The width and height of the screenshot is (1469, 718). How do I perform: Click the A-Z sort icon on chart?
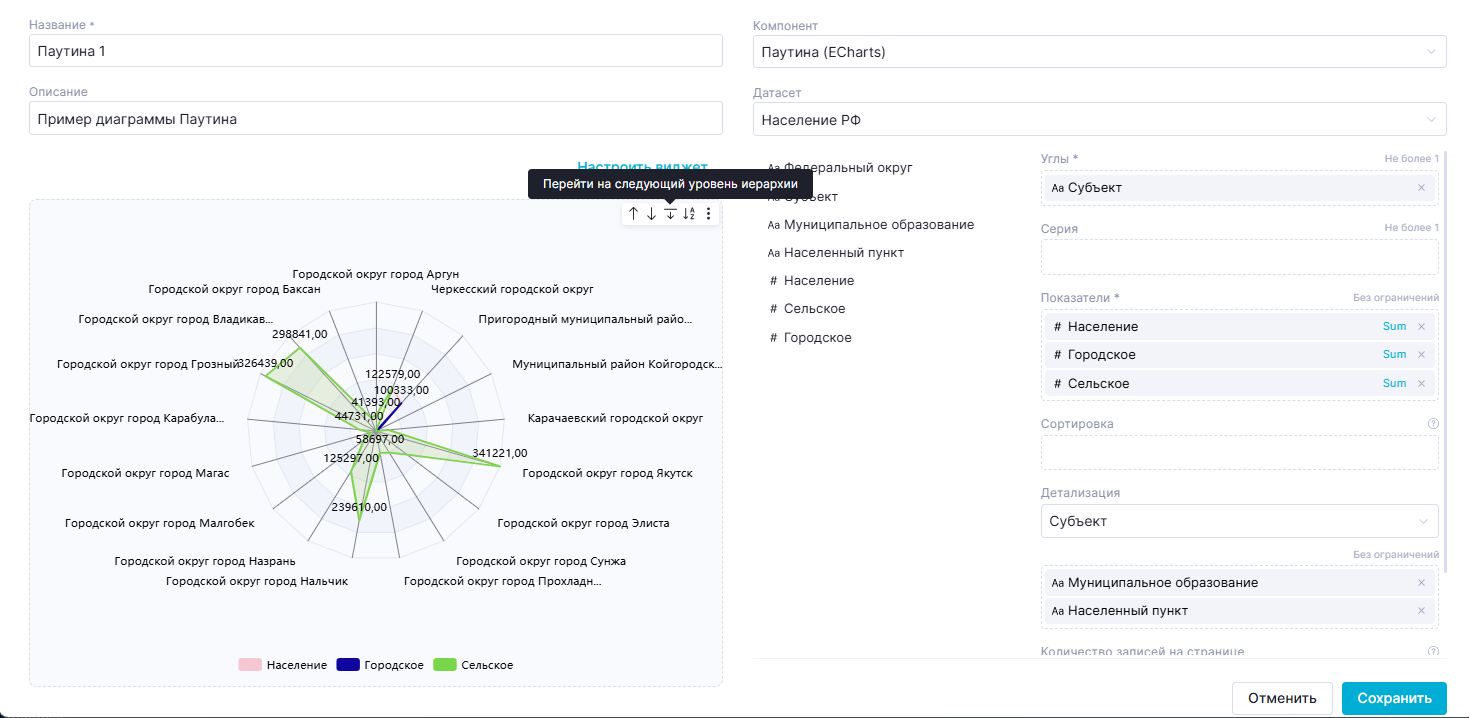689,214
